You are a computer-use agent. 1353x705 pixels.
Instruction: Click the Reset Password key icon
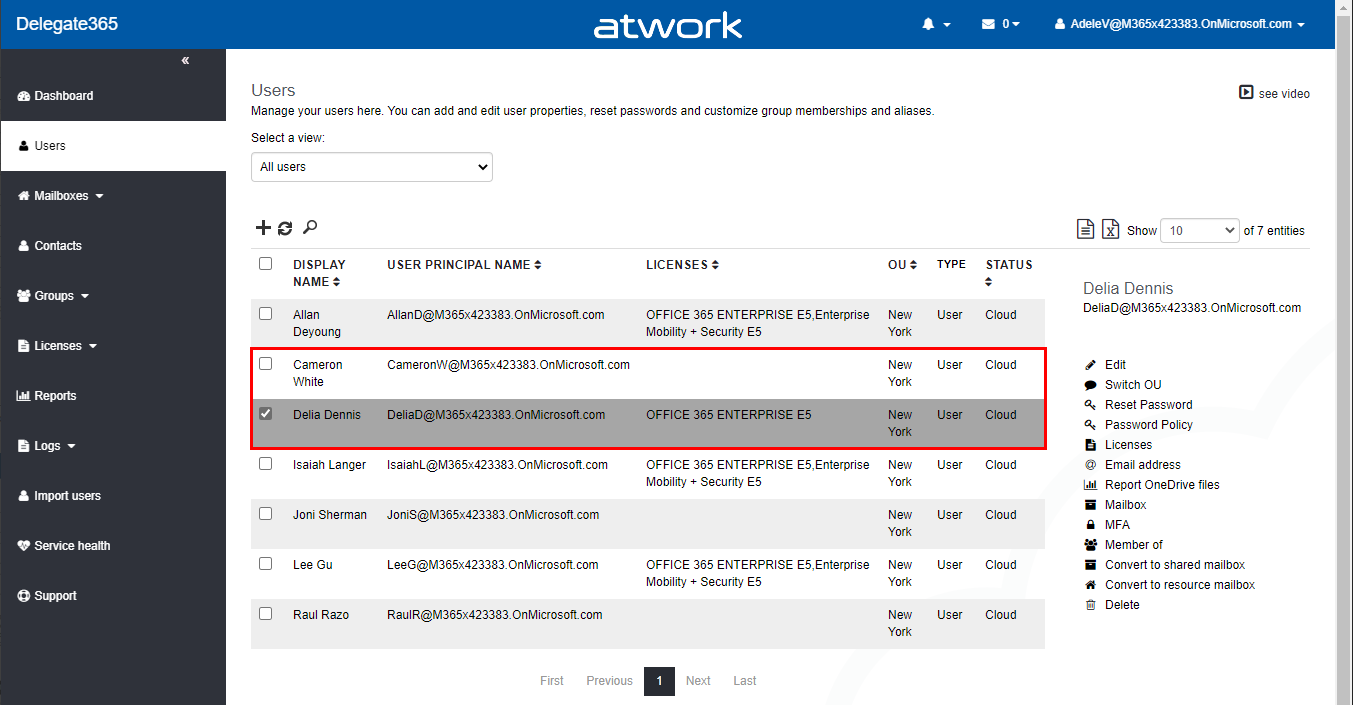pyautogui.click(x=1090, y=405)
